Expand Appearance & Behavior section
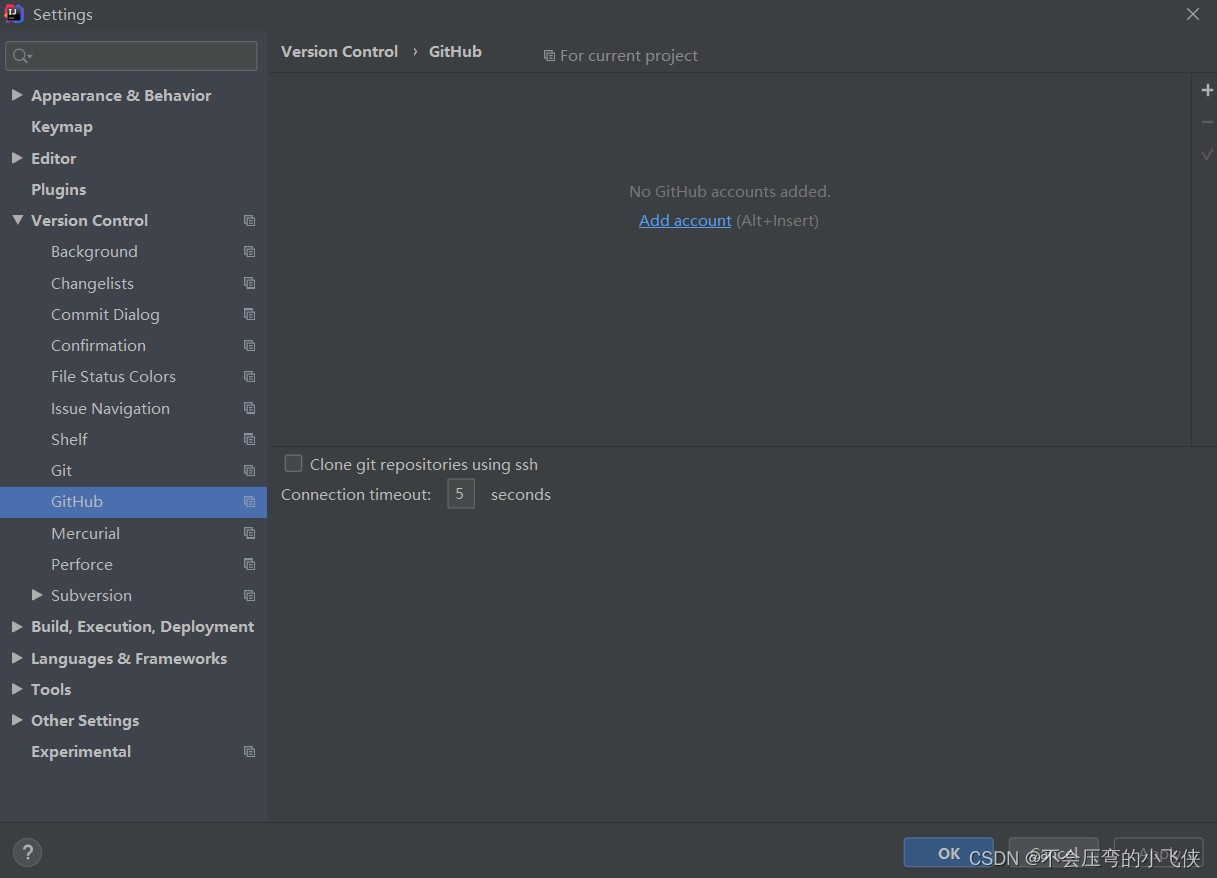The height and width of the screenshot is (878, 1217). [x=17, y=95]
